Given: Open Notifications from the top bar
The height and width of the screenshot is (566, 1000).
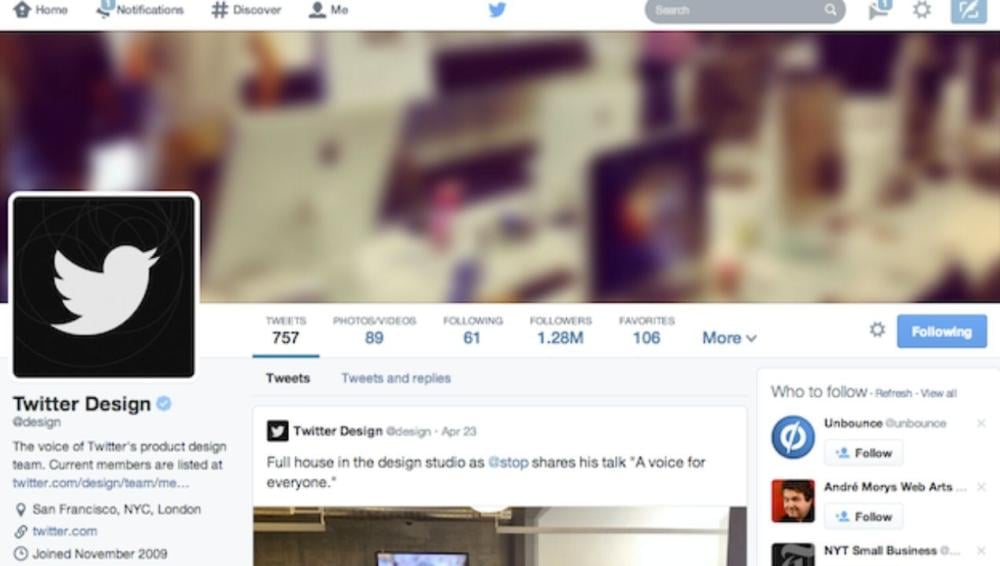Looking at the screenshot, I should [140, 10].
